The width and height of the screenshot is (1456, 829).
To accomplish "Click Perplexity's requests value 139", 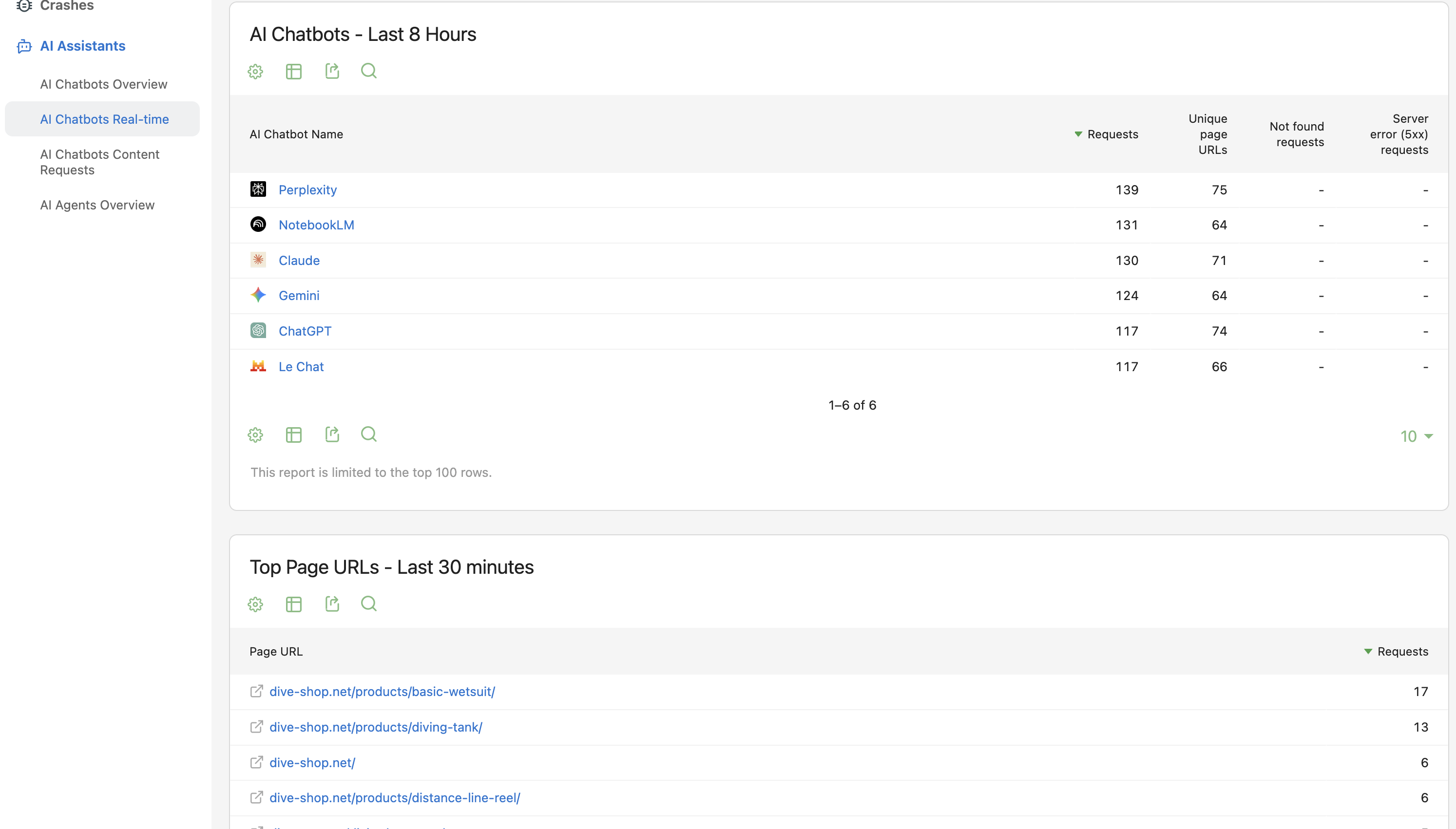I will (1127, 189).
